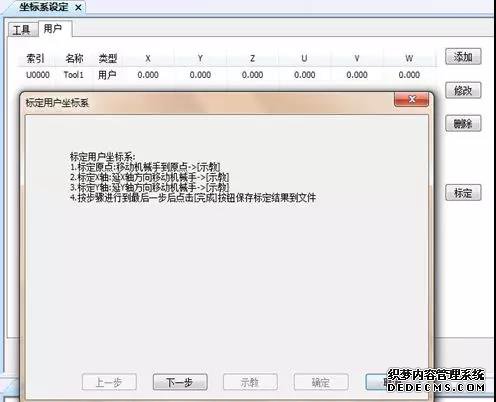The width and height of the screenshot is (496, 402).
Task: Select the U0000 row index cell
Action: [38, 75]
